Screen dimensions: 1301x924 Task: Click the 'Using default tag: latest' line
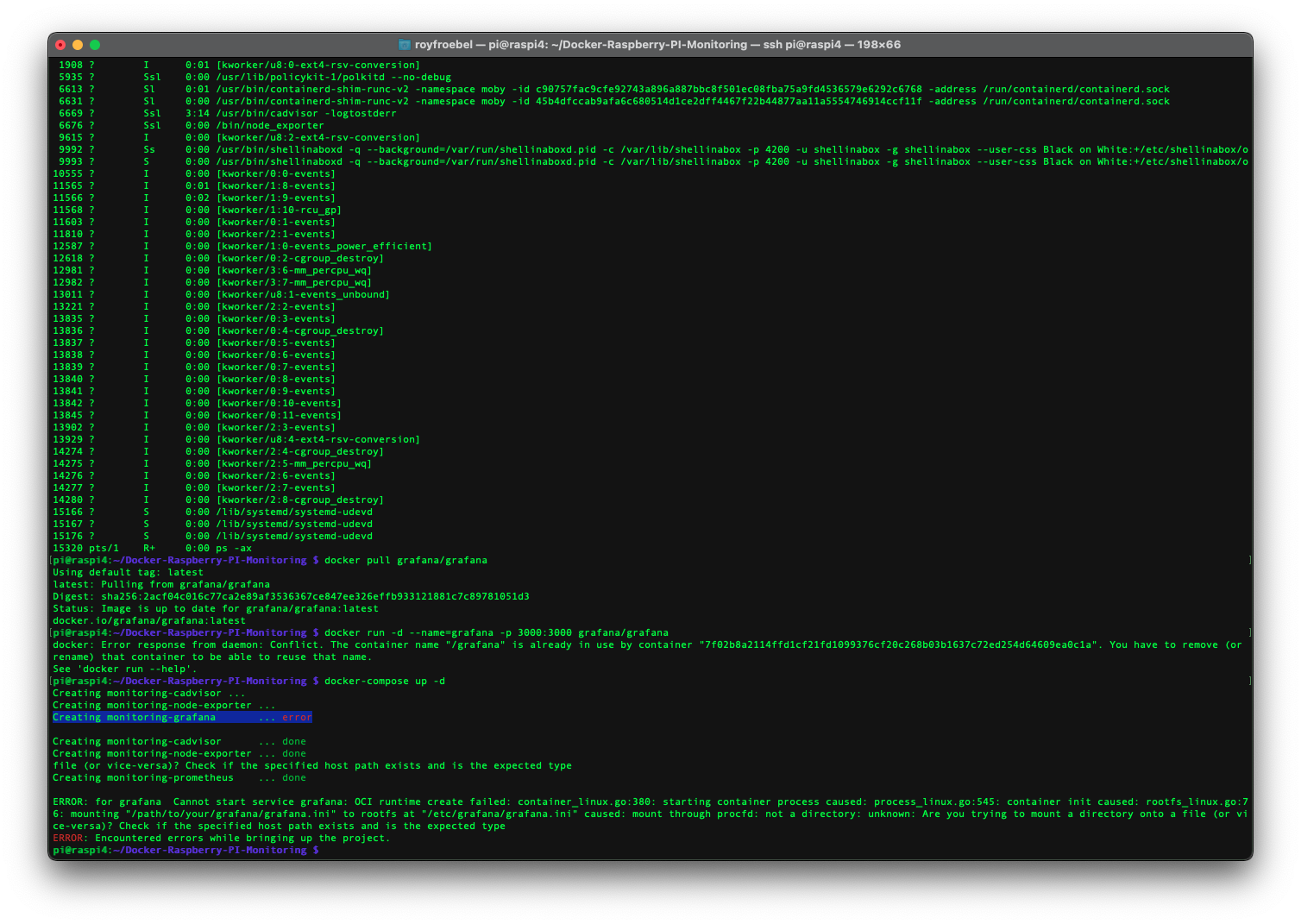129,572
